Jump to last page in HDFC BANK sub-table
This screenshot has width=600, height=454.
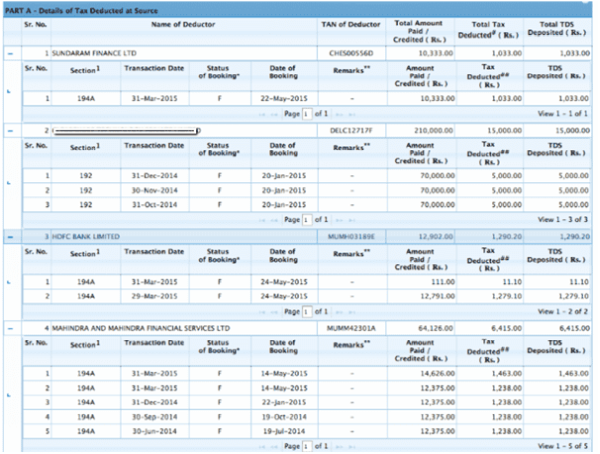click(351, 310)
